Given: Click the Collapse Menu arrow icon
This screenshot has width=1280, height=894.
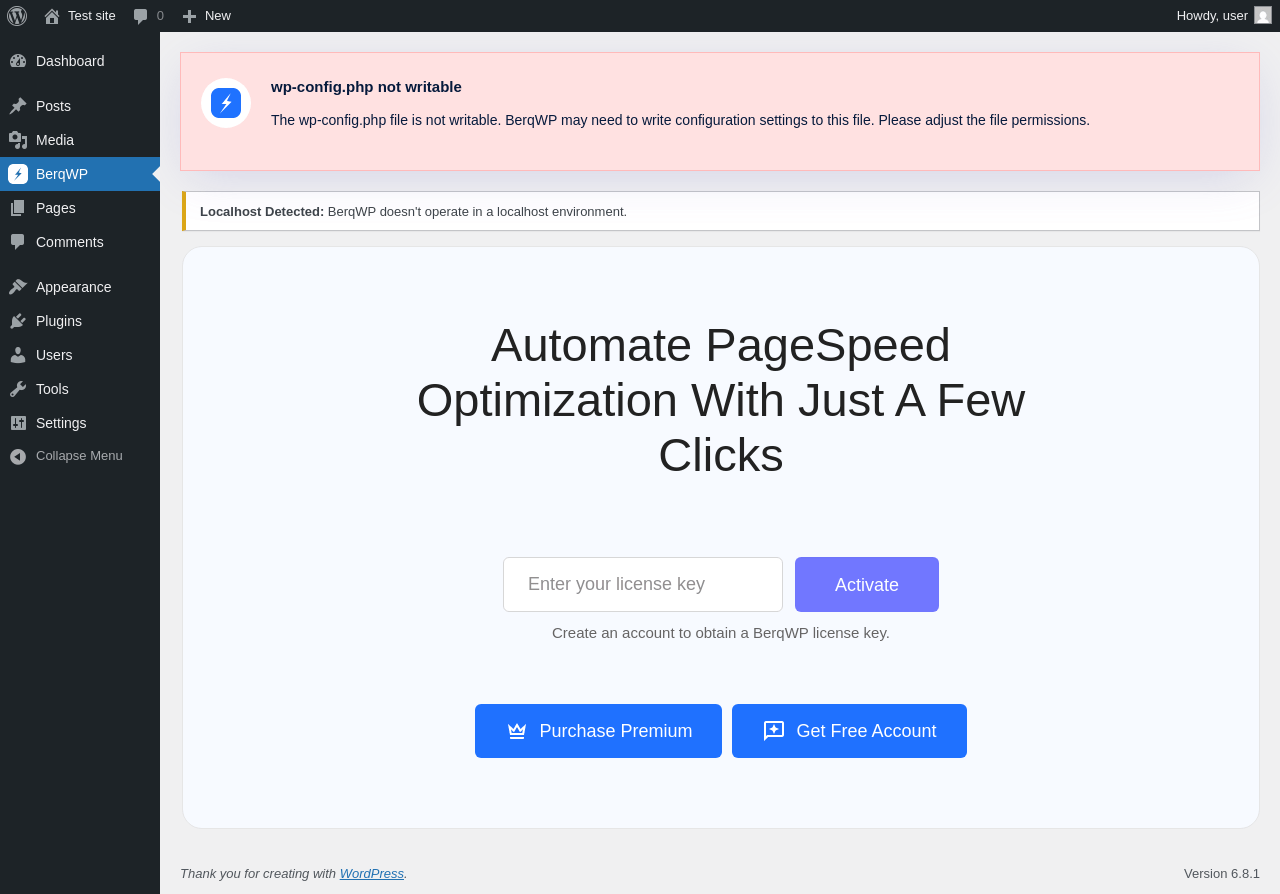Looking at the screenshot, I should point(18,456).
